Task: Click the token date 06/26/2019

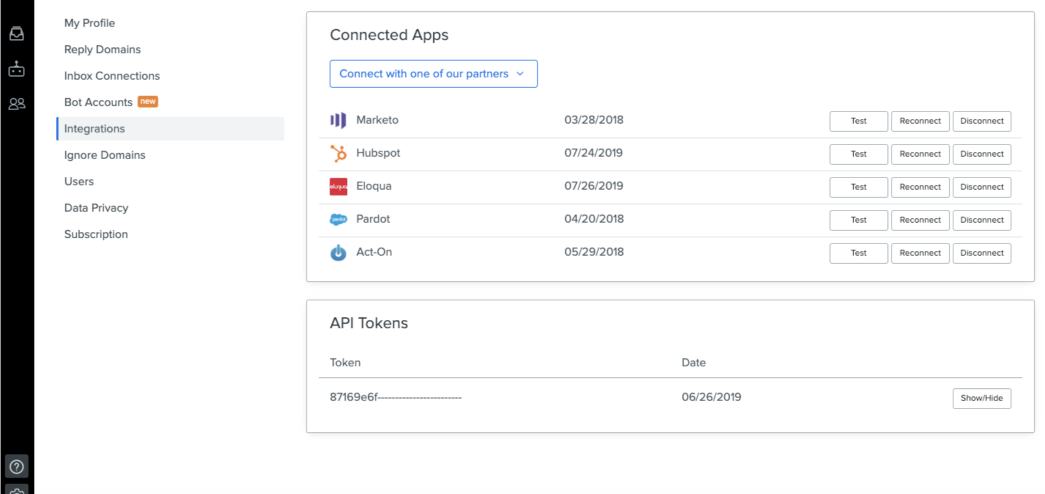Action: pos(711,397)
